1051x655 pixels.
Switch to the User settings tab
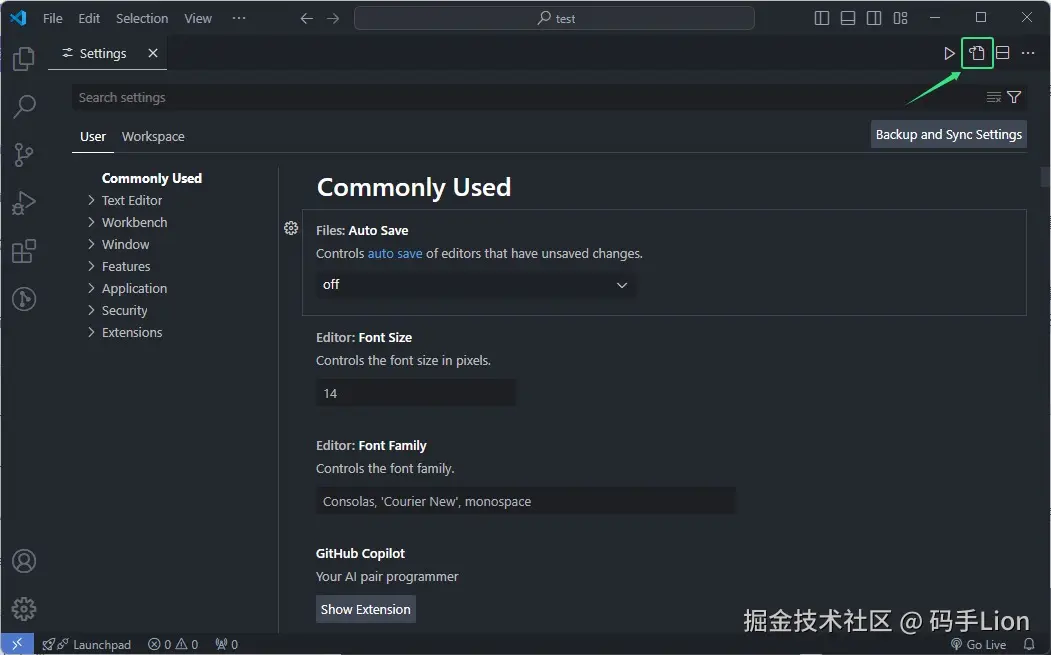tap(92, 137)
